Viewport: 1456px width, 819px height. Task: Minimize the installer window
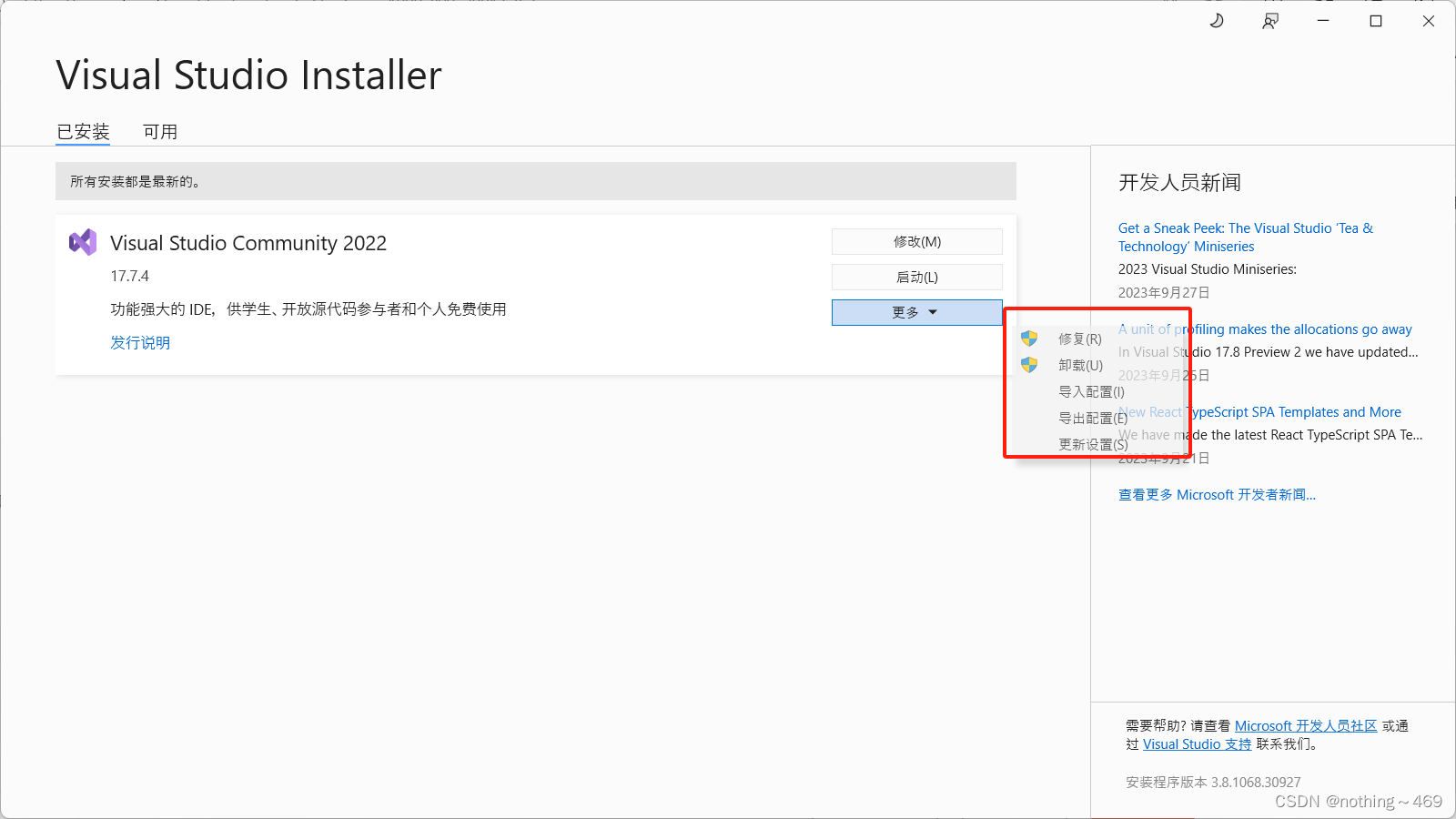[1323, 21]
